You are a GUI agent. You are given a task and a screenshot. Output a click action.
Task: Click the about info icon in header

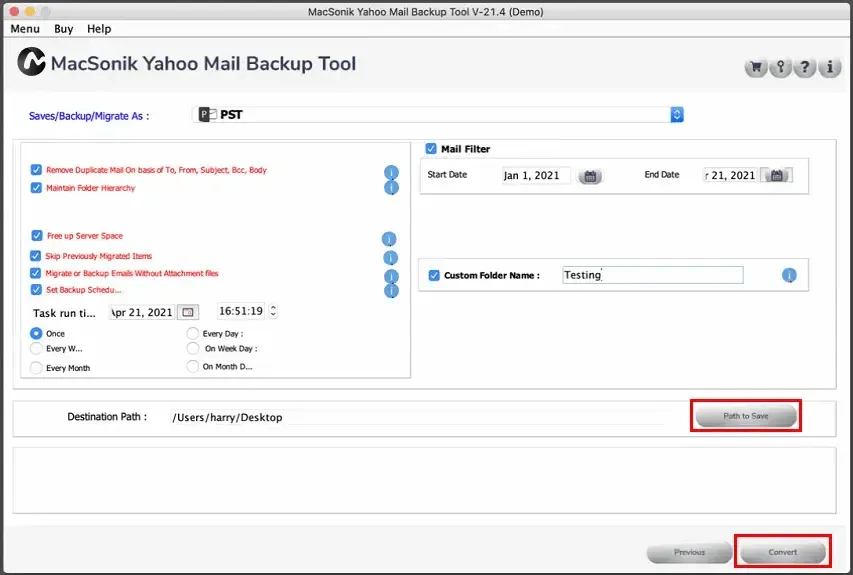click(830, 67)
